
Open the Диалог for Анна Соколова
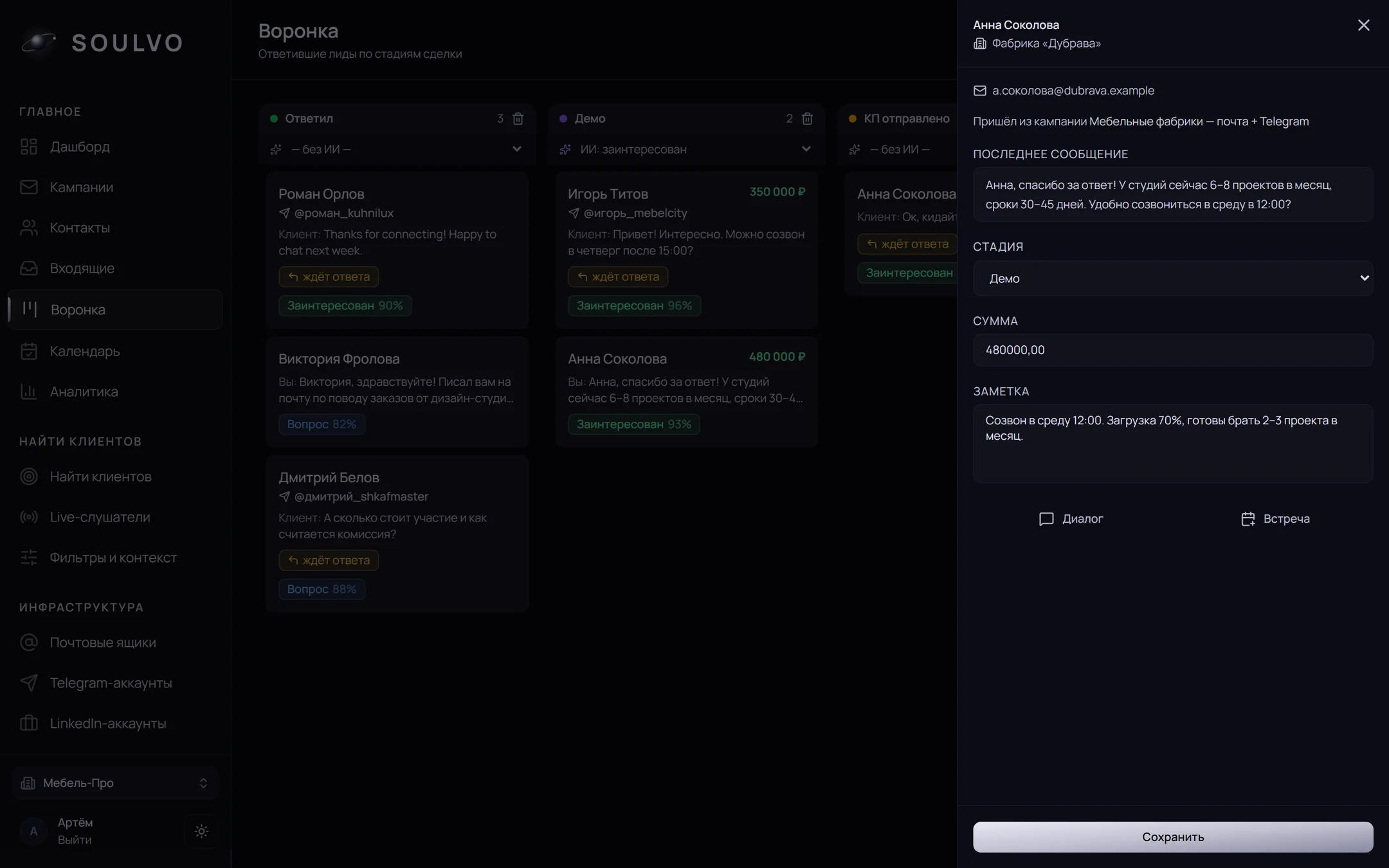tap(1071, 519)
